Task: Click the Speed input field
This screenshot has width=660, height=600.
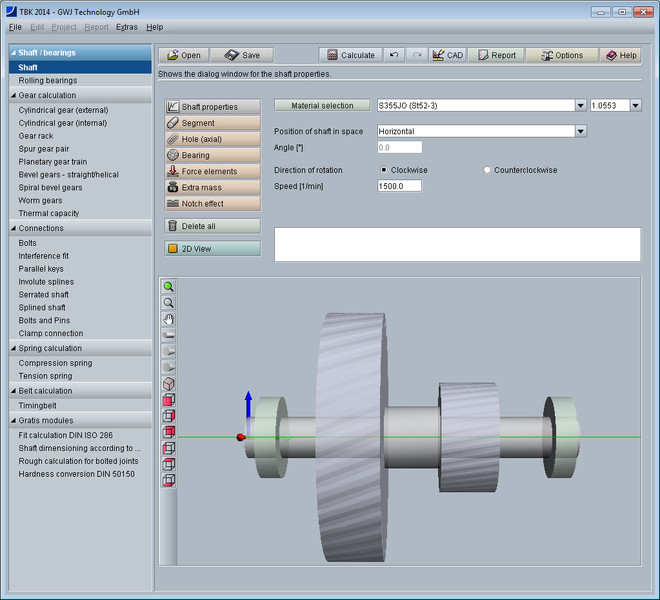Action: (399, 186)
